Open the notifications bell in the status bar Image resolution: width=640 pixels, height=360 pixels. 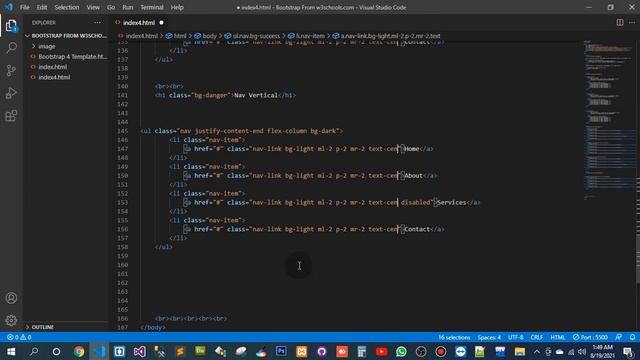coord(632,337)
